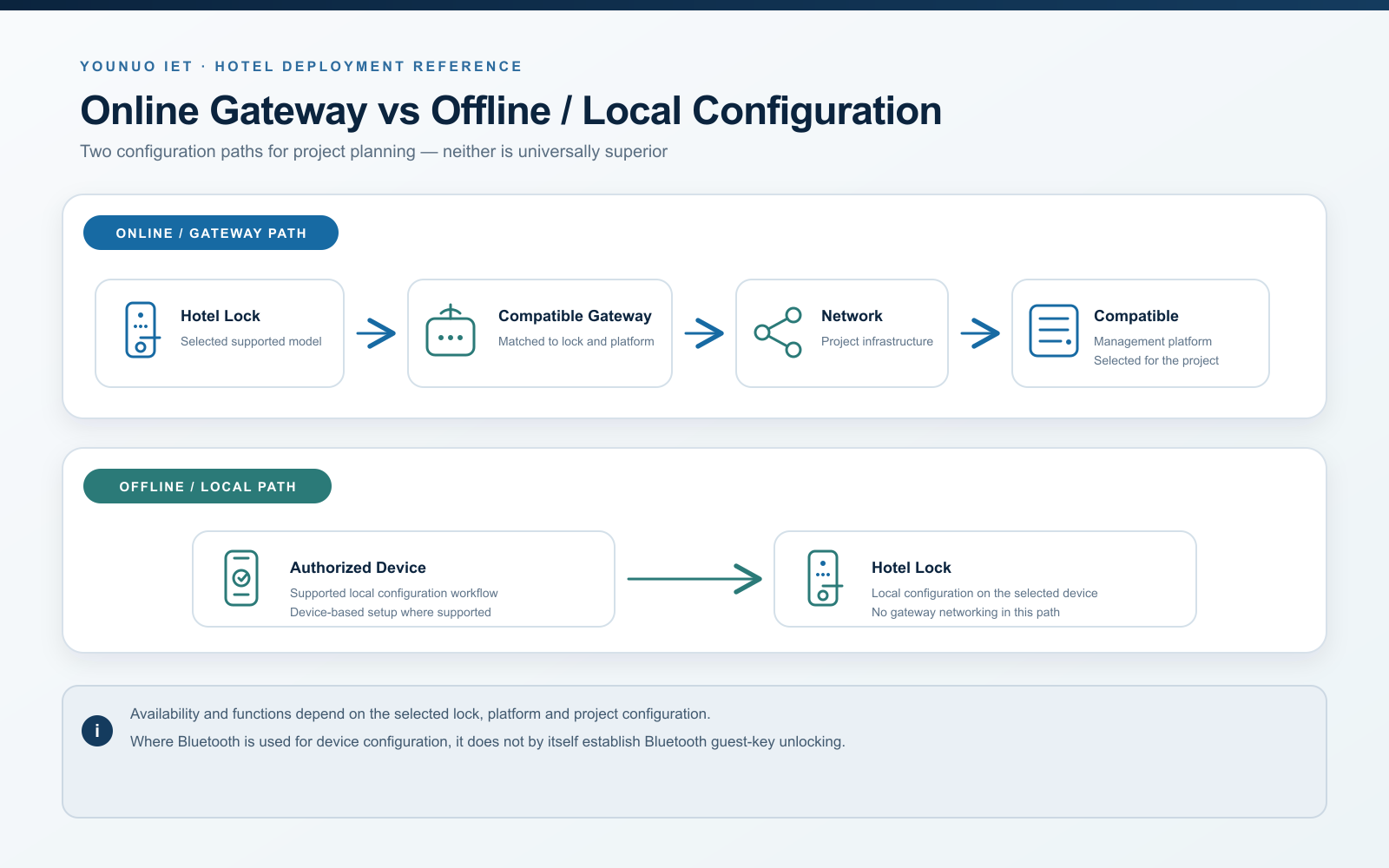Click the arrow between Hotel Lock and Compatible Gateway
Screen dimensions: 1389x868
pos(376,332)
